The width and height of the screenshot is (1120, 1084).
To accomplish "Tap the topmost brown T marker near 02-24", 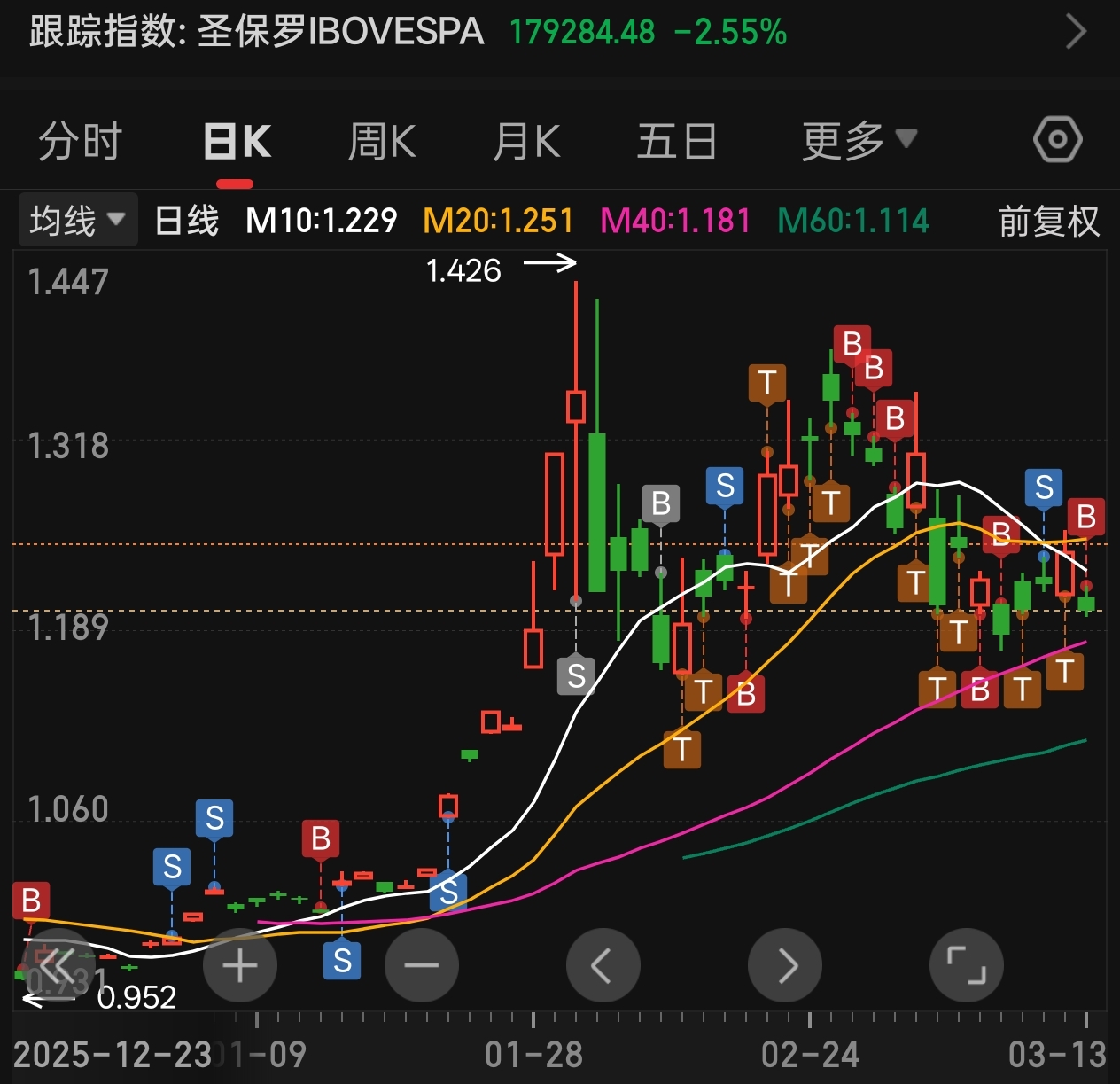I will coord(767,384).
